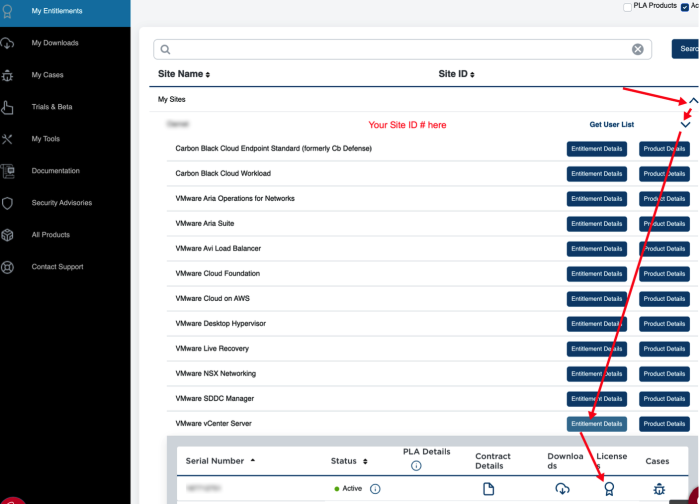Click the Contract Details column header
This screenshot has height=504, width=700.
492,461
